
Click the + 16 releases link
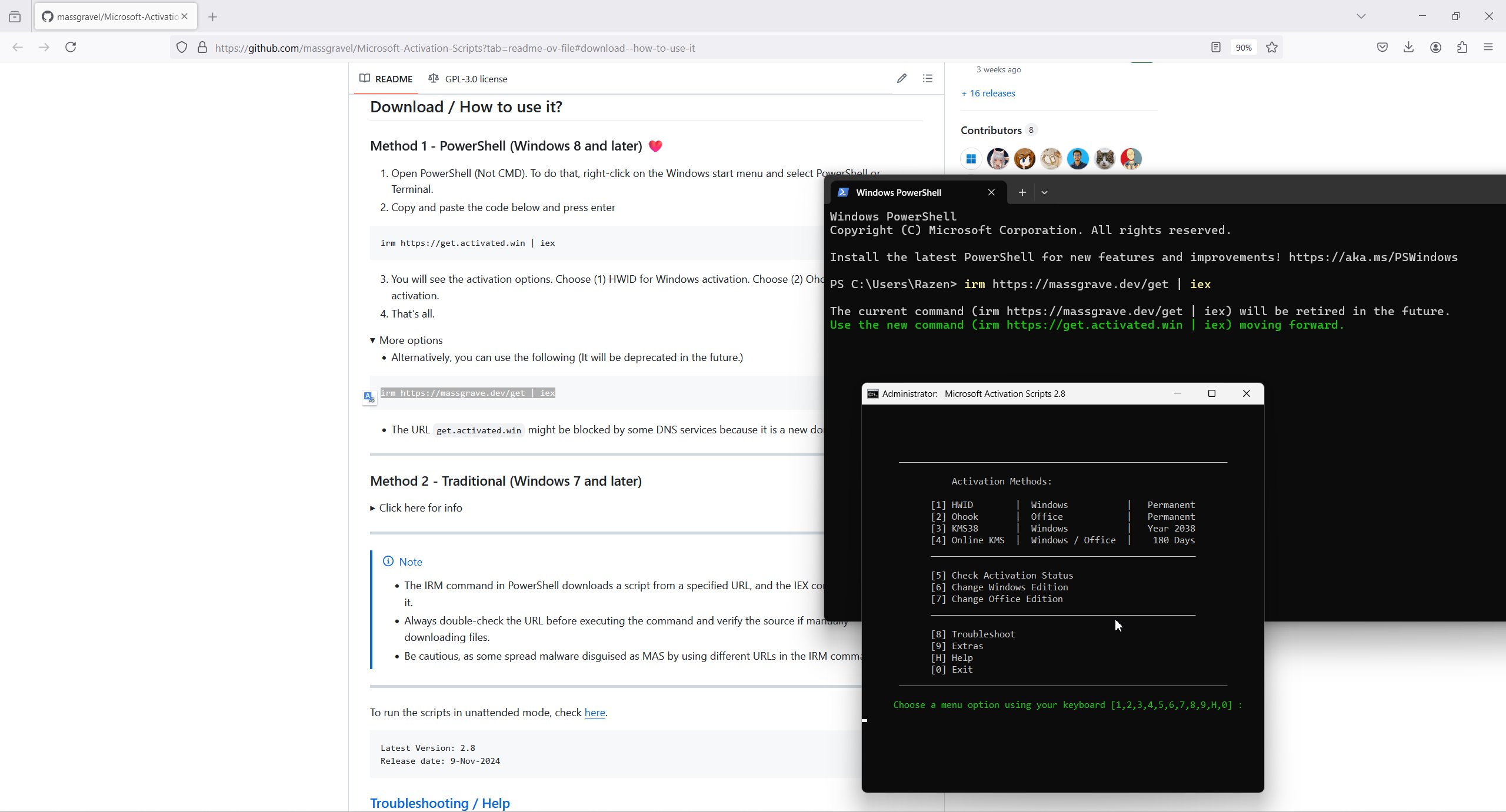[x=988, y=93]
